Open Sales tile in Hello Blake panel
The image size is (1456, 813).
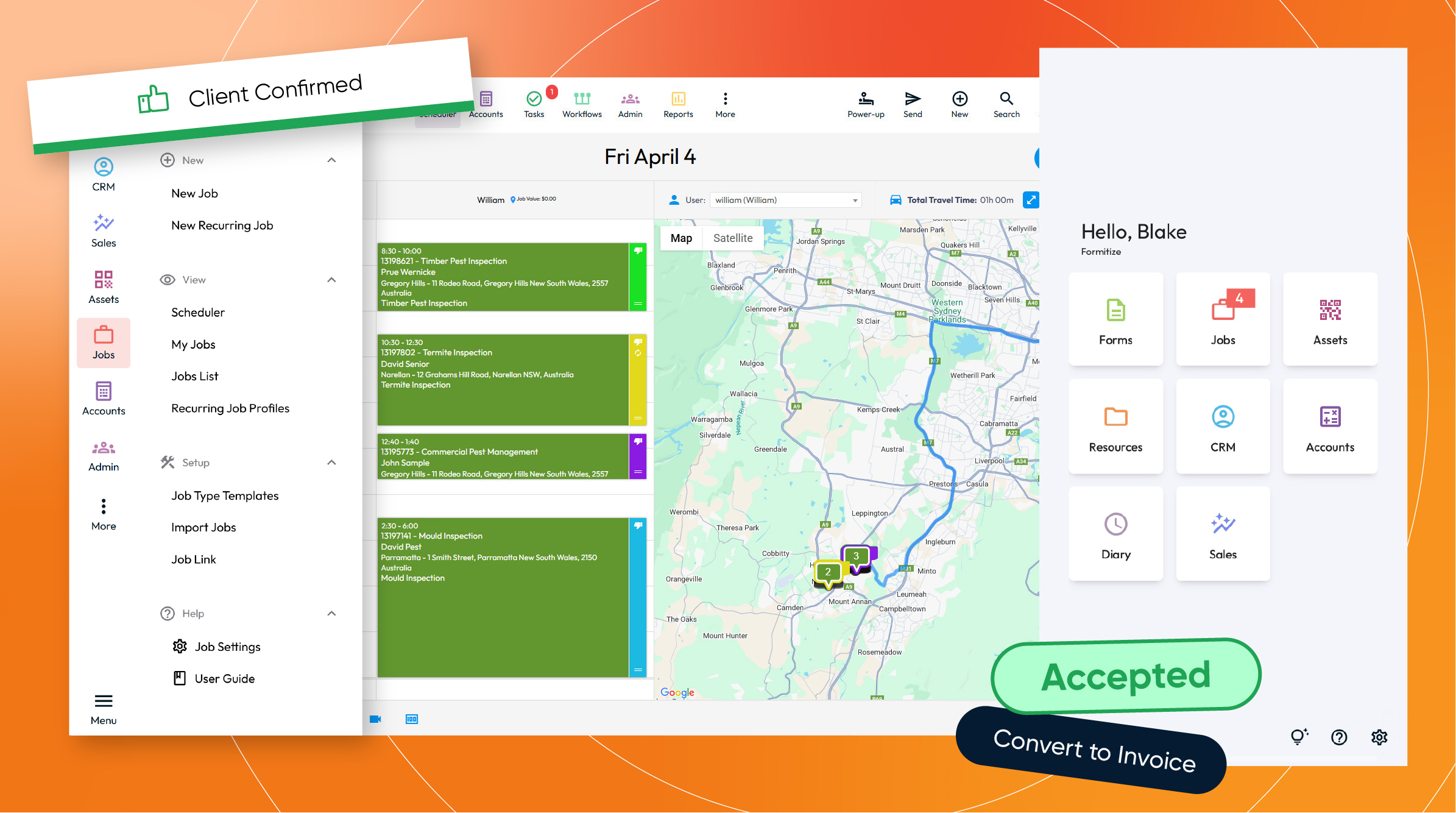pos(1223,534)
